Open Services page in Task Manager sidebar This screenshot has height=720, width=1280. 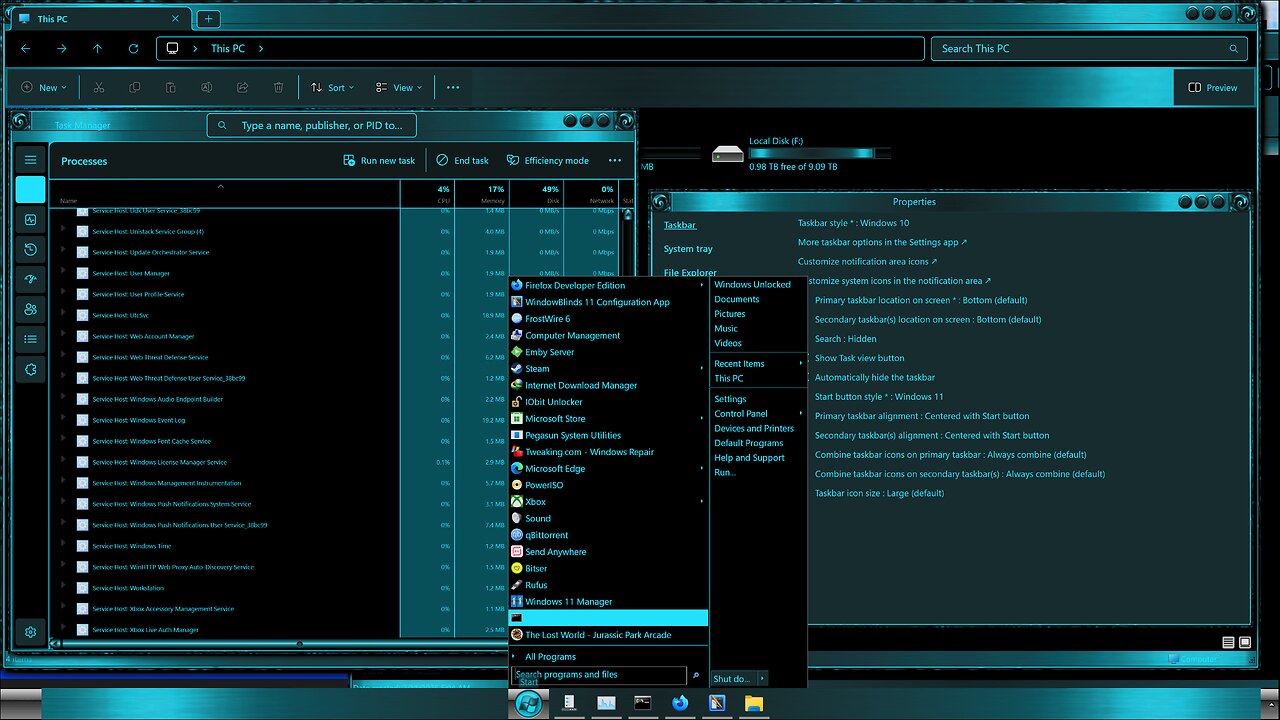click(31, 370)
